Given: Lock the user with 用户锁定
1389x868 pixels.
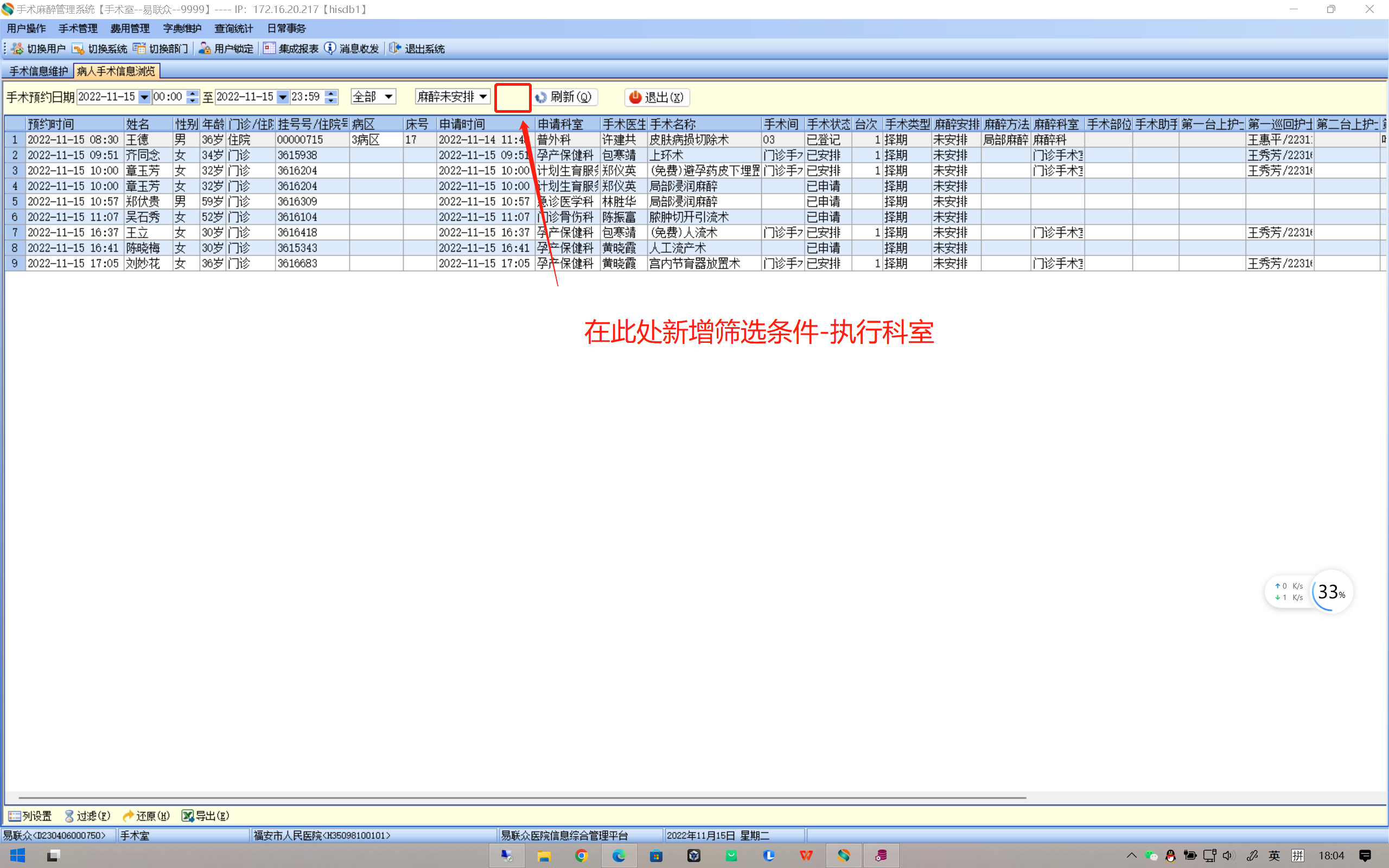Looking at the screenshot, I should [x=226, y=49].
